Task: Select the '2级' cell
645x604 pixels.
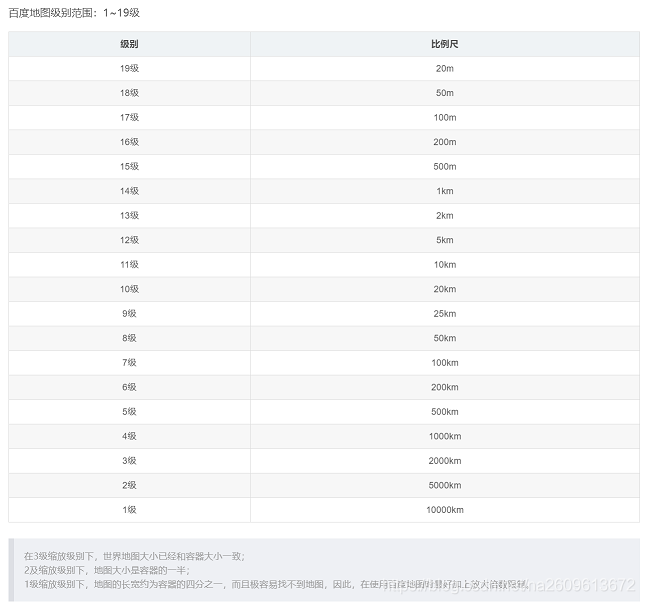Action: (x=129, y=485)
